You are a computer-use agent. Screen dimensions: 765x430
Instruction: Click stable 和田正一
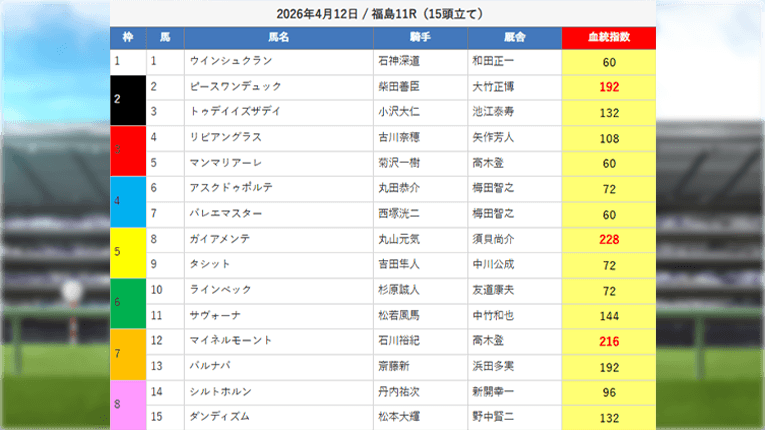(x=493, y=61)
